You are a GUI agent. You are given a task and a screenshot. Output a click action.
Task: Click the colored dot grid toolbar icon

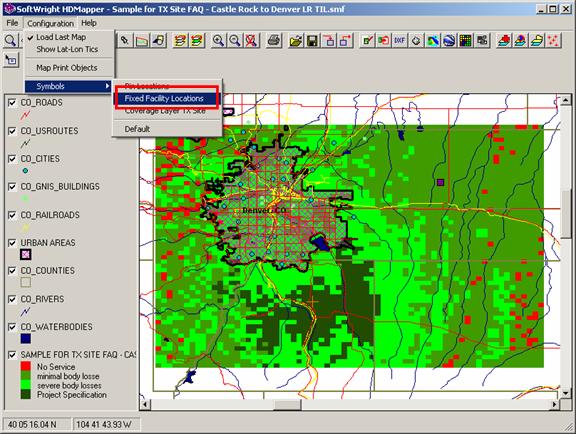pyautogui.click(x=466, y=40)
